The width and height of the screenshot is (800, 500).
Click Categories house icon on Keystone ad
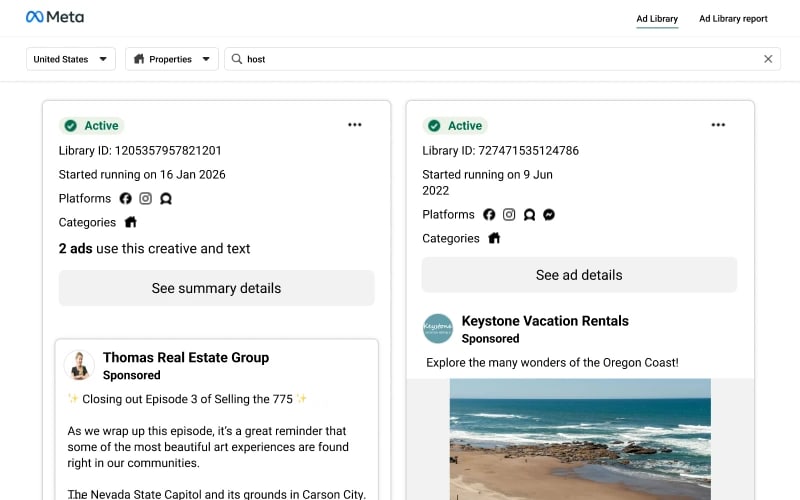494,238
